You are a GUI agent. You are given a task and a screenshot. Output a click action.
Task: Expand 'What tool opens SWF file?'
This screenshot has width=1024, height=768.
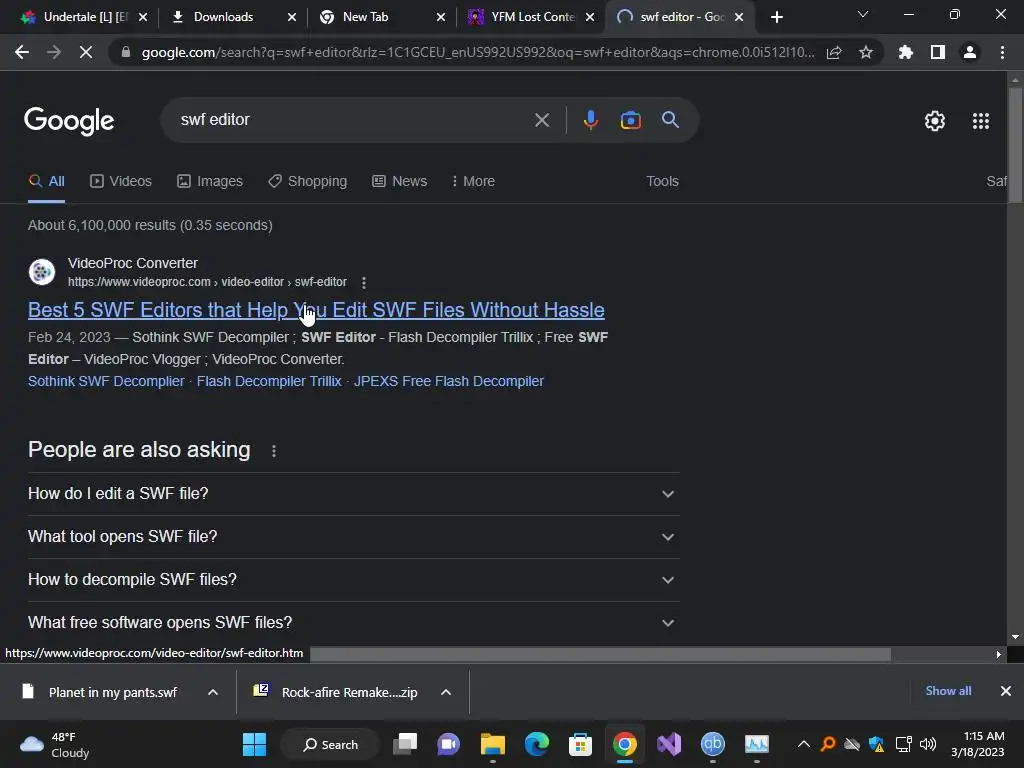[353, 537]
